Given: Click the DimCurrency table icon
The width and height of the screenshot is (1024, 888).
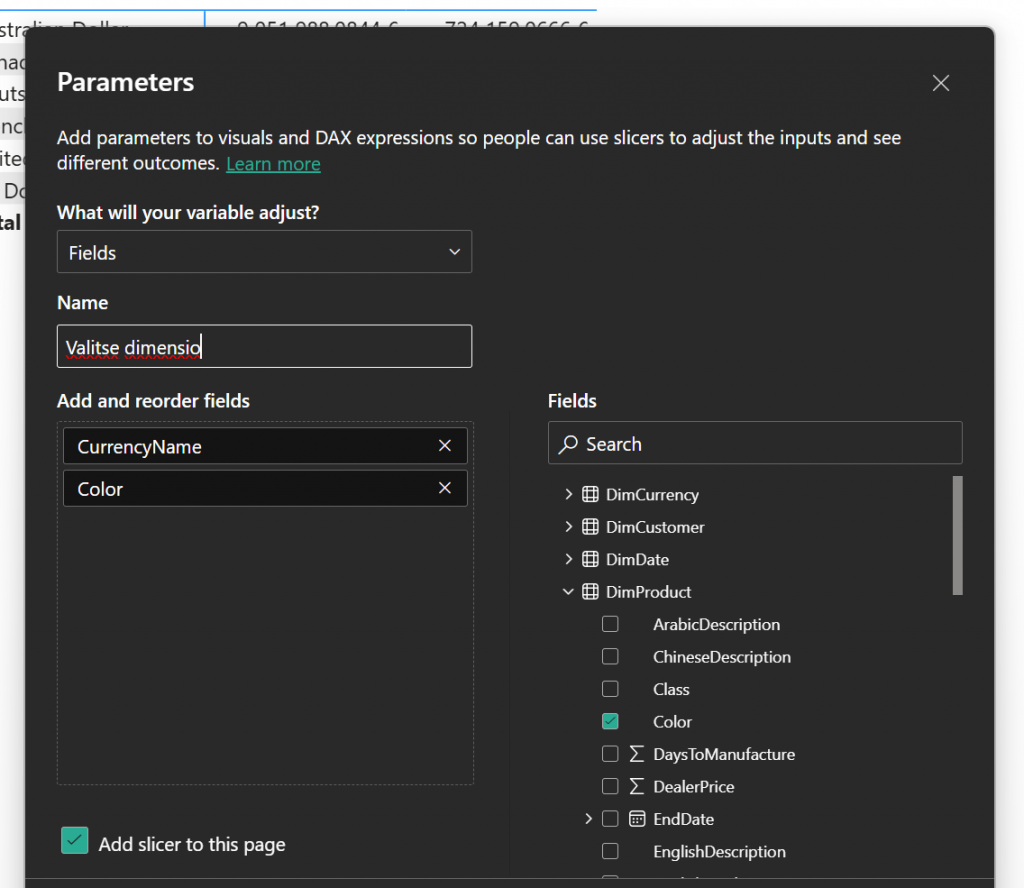Looking at the screenshot, I should 590,495.
